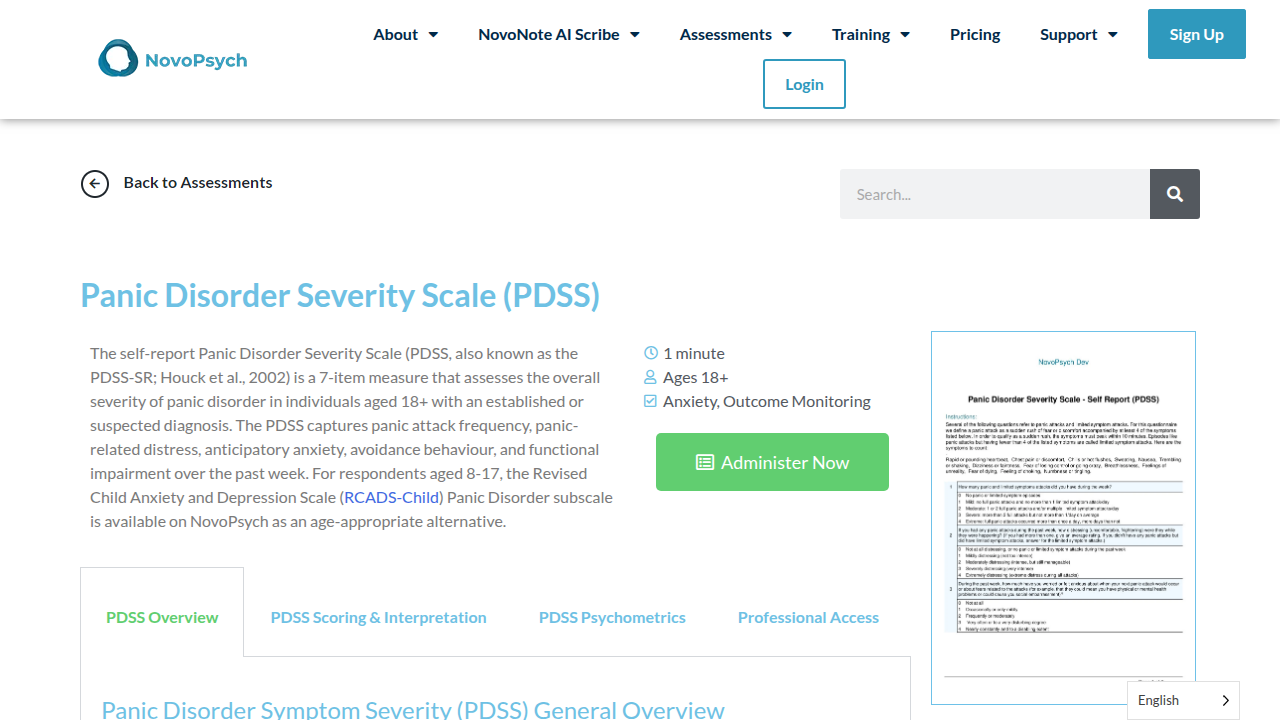Open the RCADS-Child link
Viewport: 1280px width, 720px height.
[x=392, y=497]
